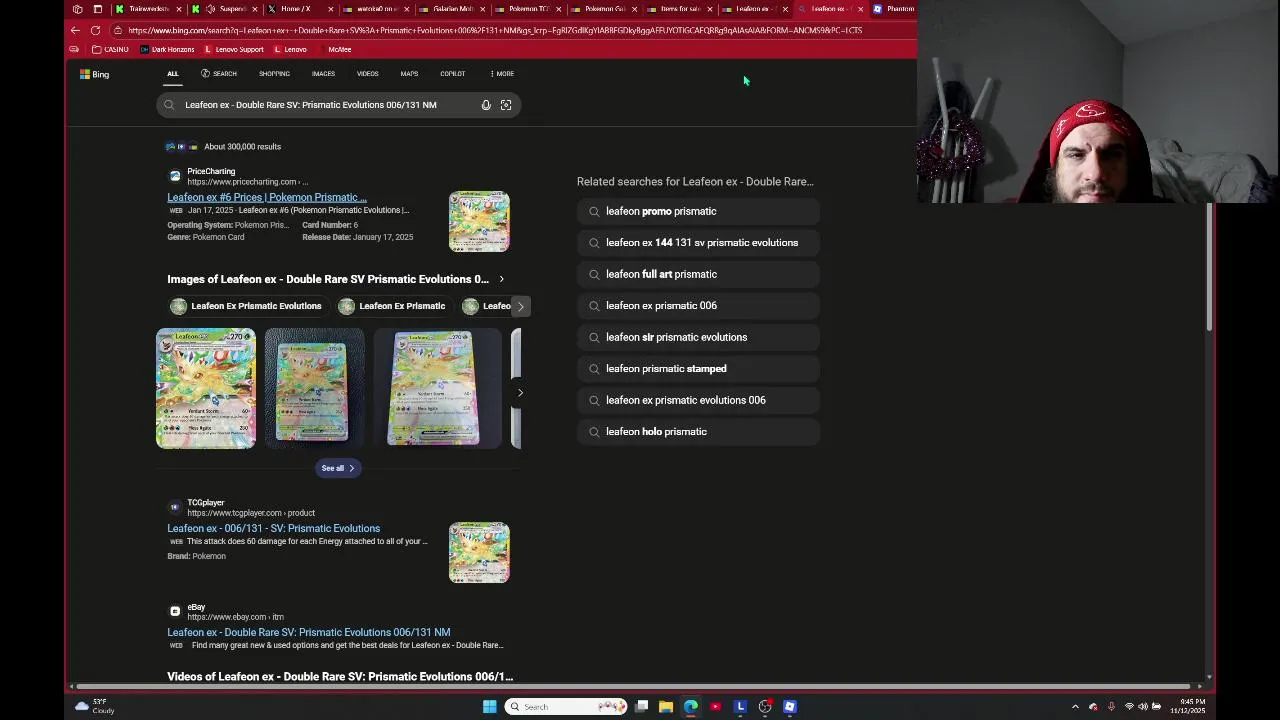Open TCGplayer Leafeon ex 006/131 link
Screen dimensions: 1280x720
[x=273, y=528]
